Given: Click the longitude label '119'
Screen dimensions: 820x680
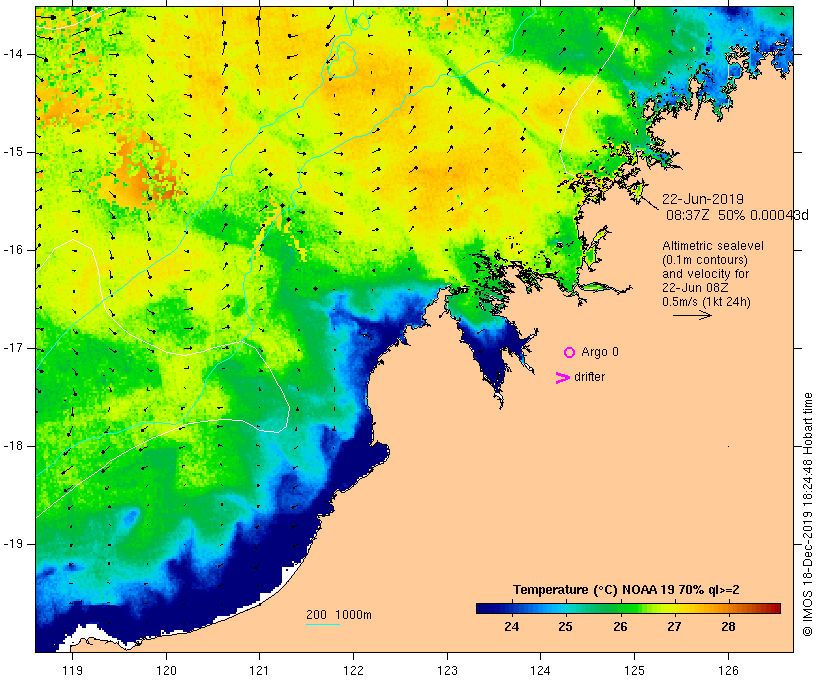Looking at the screenshot, I should pyautogui.click(x=72, y=670).
